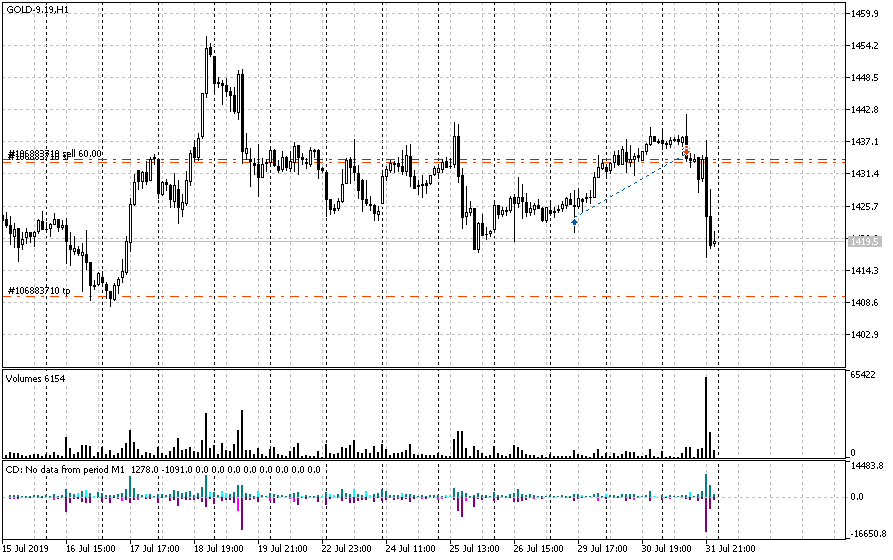Click the 1459.9 price scale label
The width and height of the screenshot is (893, 560).
point(864,14)
